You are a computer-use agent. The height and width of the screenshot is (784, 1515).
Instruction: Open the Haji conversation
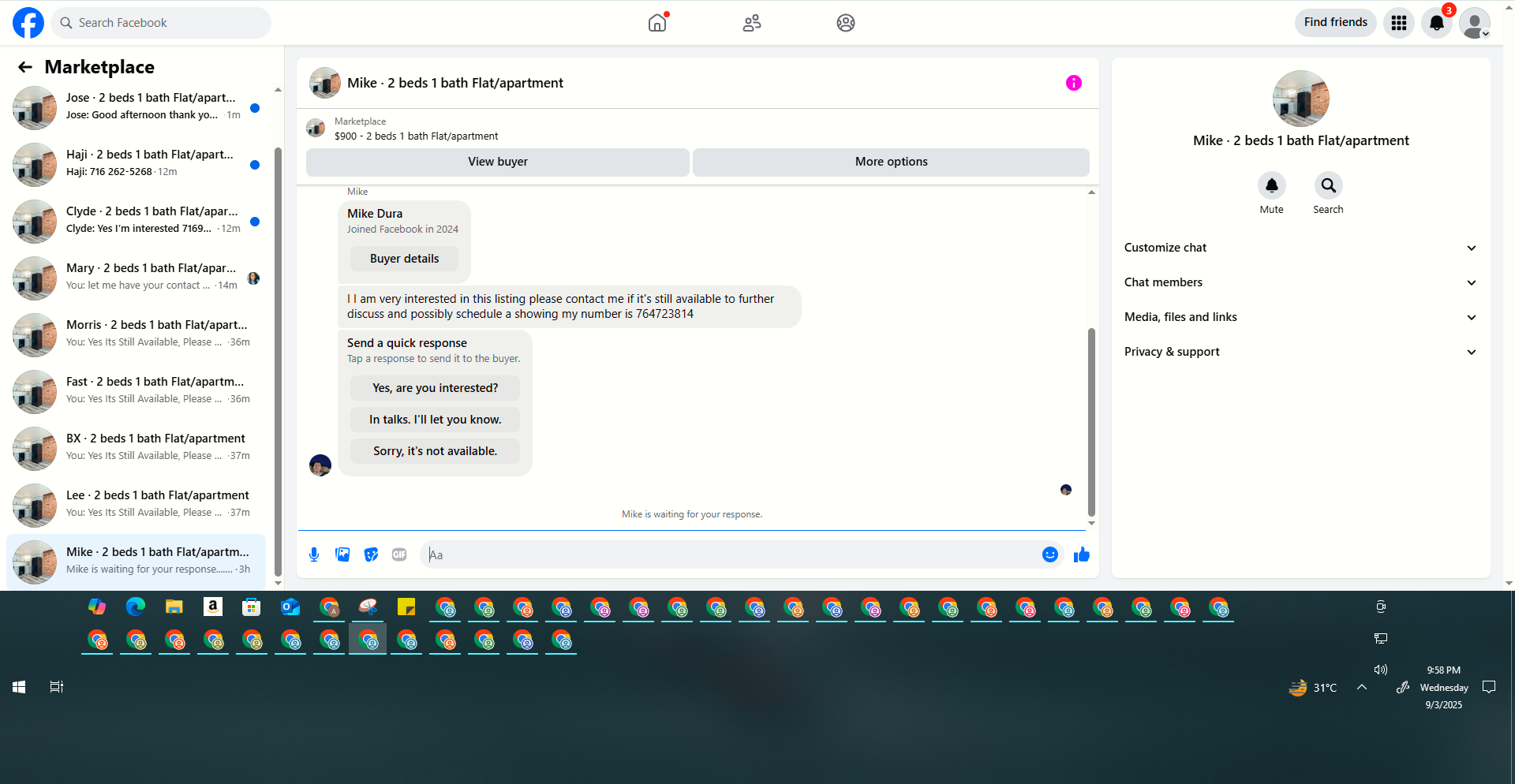[x=136, y=164]
